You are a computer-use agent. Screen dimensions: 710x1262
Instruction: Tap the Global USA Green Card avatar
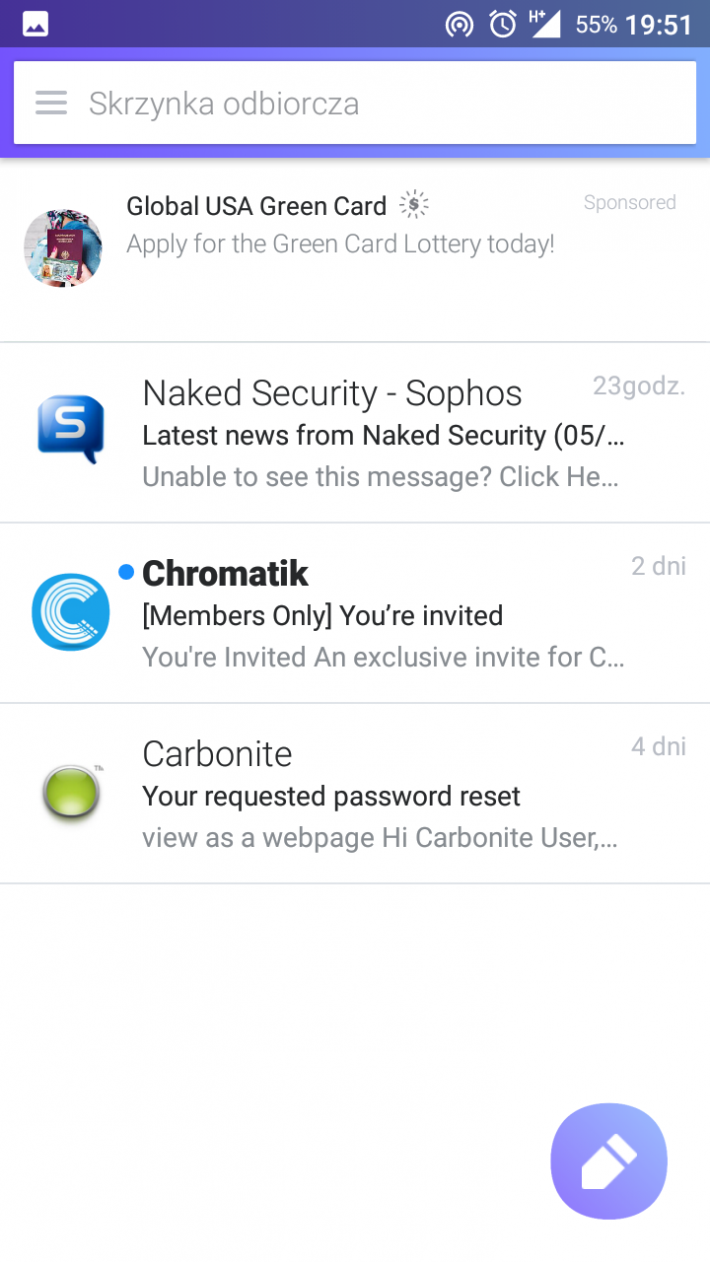click(63, 248)
